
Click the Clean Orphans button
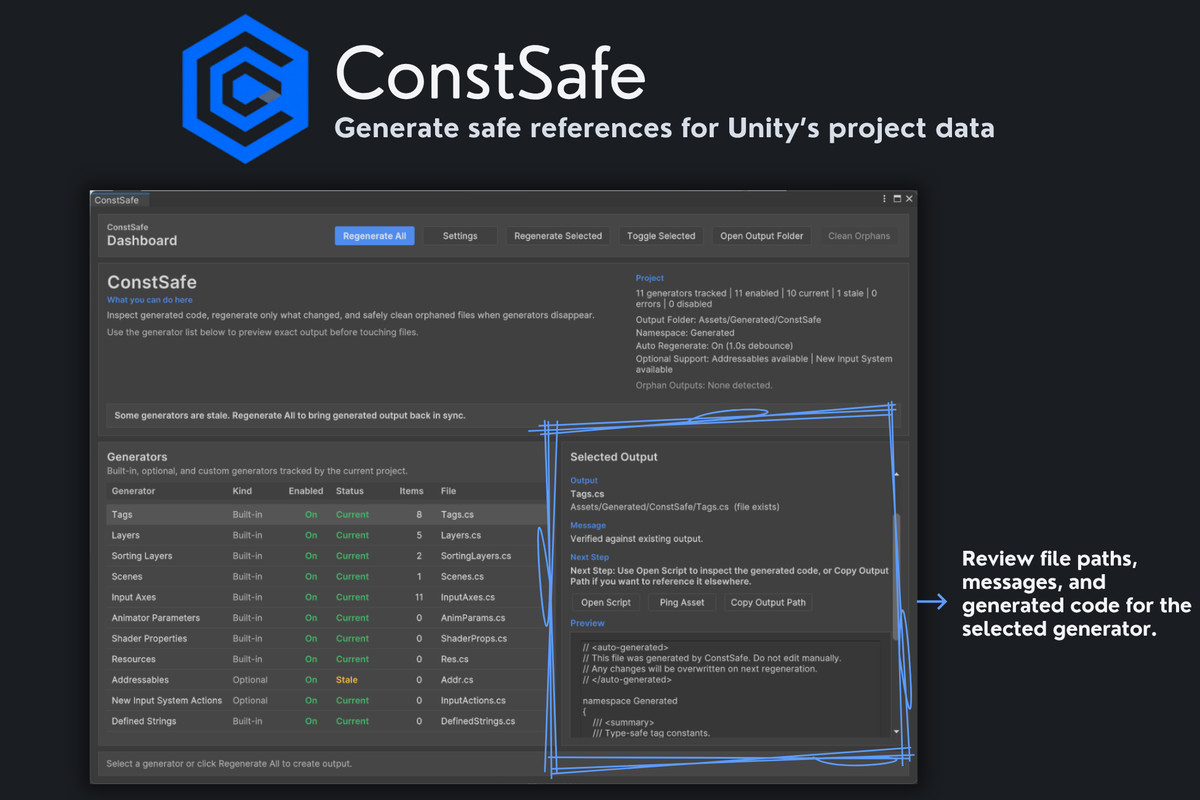pyautogui.click(x=859, y=236)
